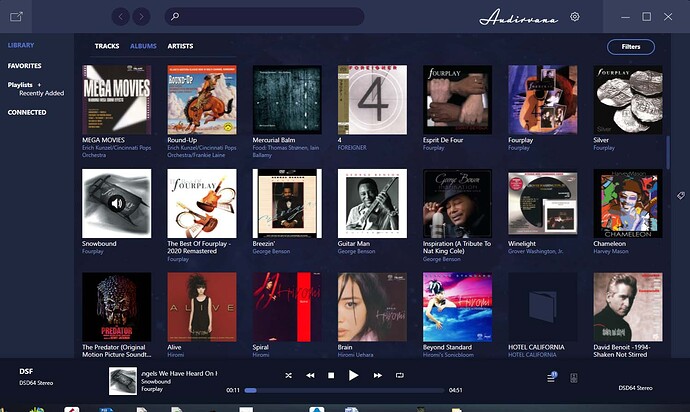The height and width of the screenshot is (412, 690).
Task: Click the shuffle playback icon
Action: (x=289, y=375)
